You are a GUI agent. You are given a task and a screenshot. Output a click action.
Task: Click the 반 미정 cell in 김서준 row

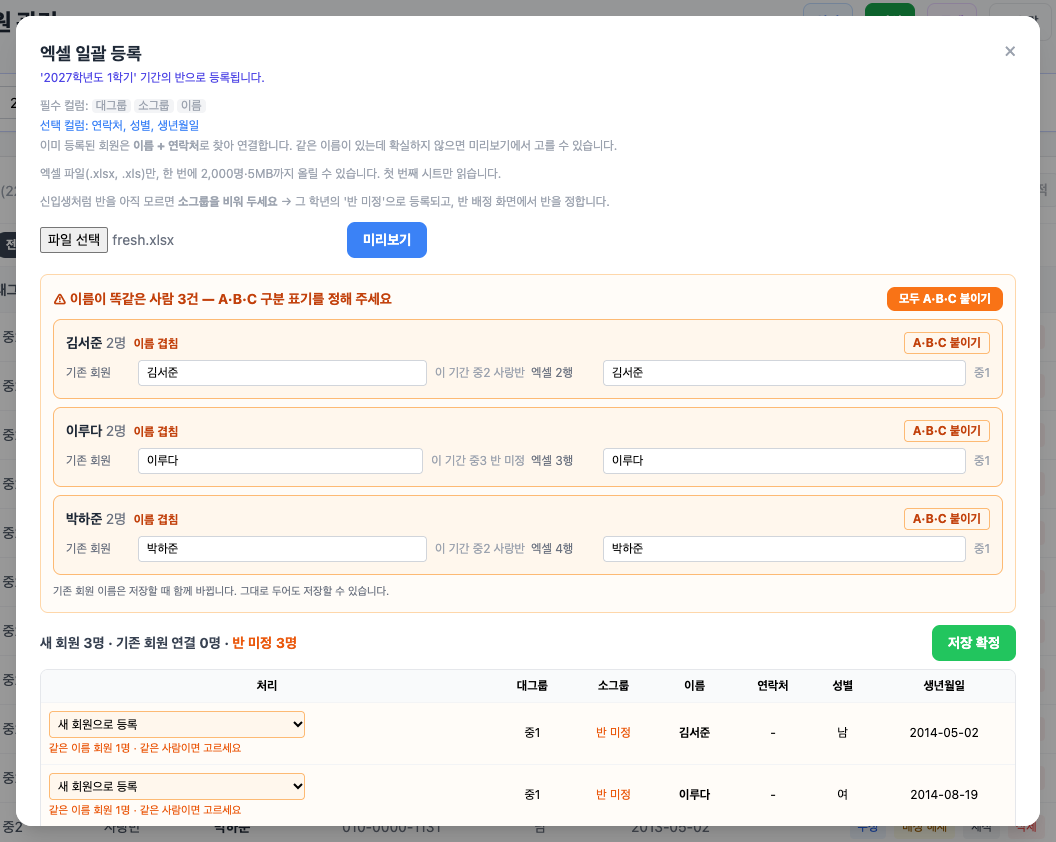pos(613,733)
